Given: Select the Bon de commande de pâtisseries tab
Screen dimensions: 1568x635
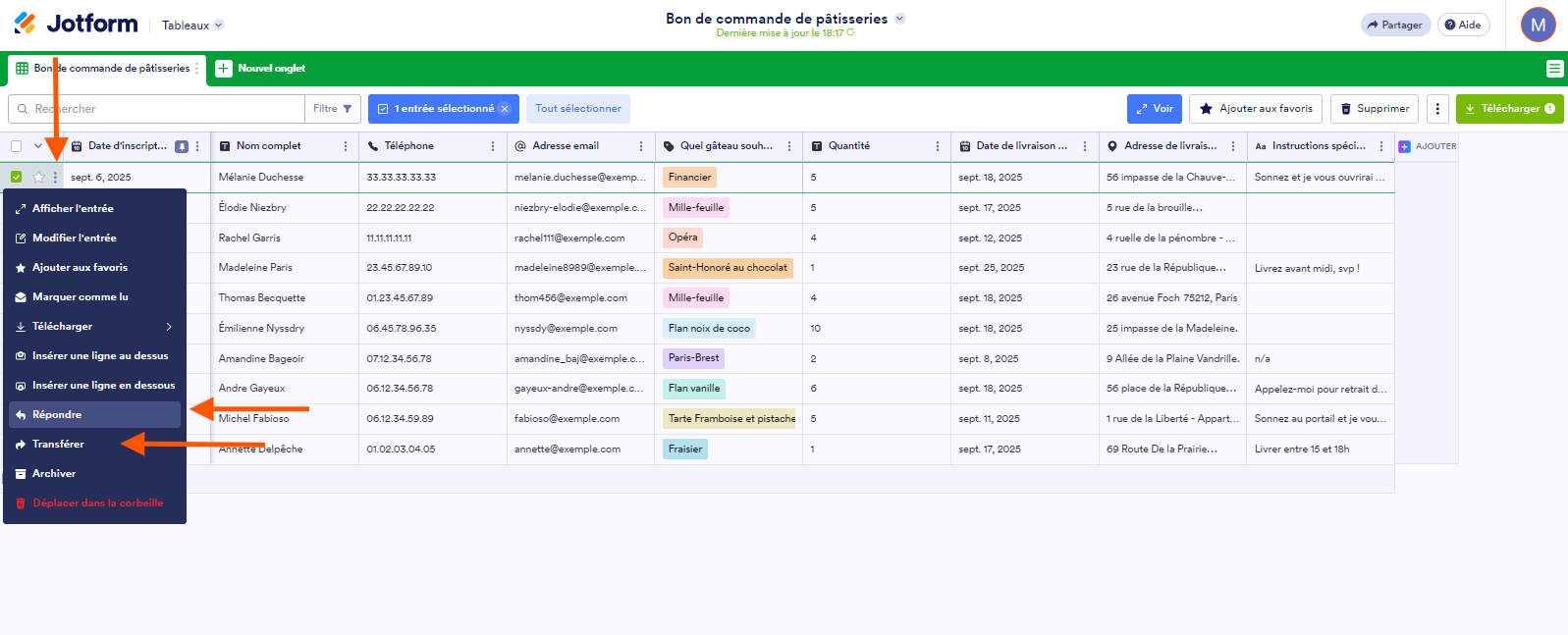Looking at the screenshot, I should pyautogui.click(x=104, y=69).
